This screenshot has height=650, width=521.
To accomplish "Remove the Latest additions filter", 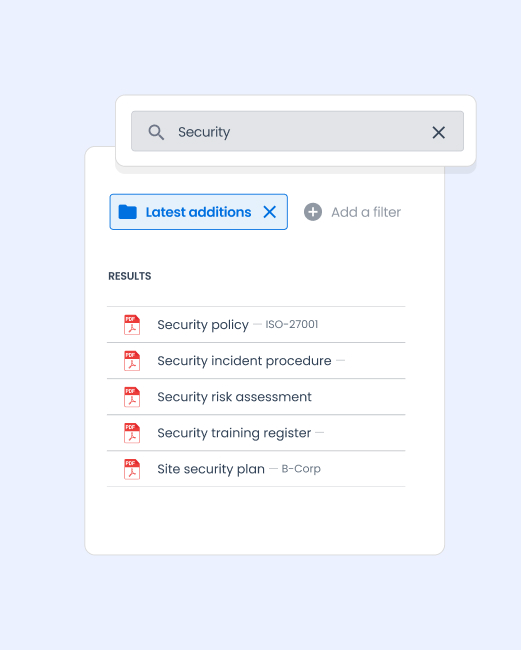I will point(270,212).
